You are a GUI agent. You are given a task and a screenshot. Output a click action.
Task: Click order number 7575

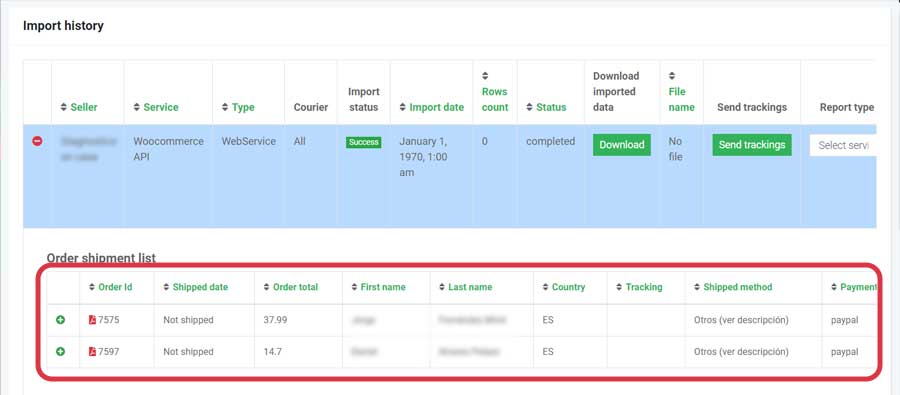[x=108, y=320]
